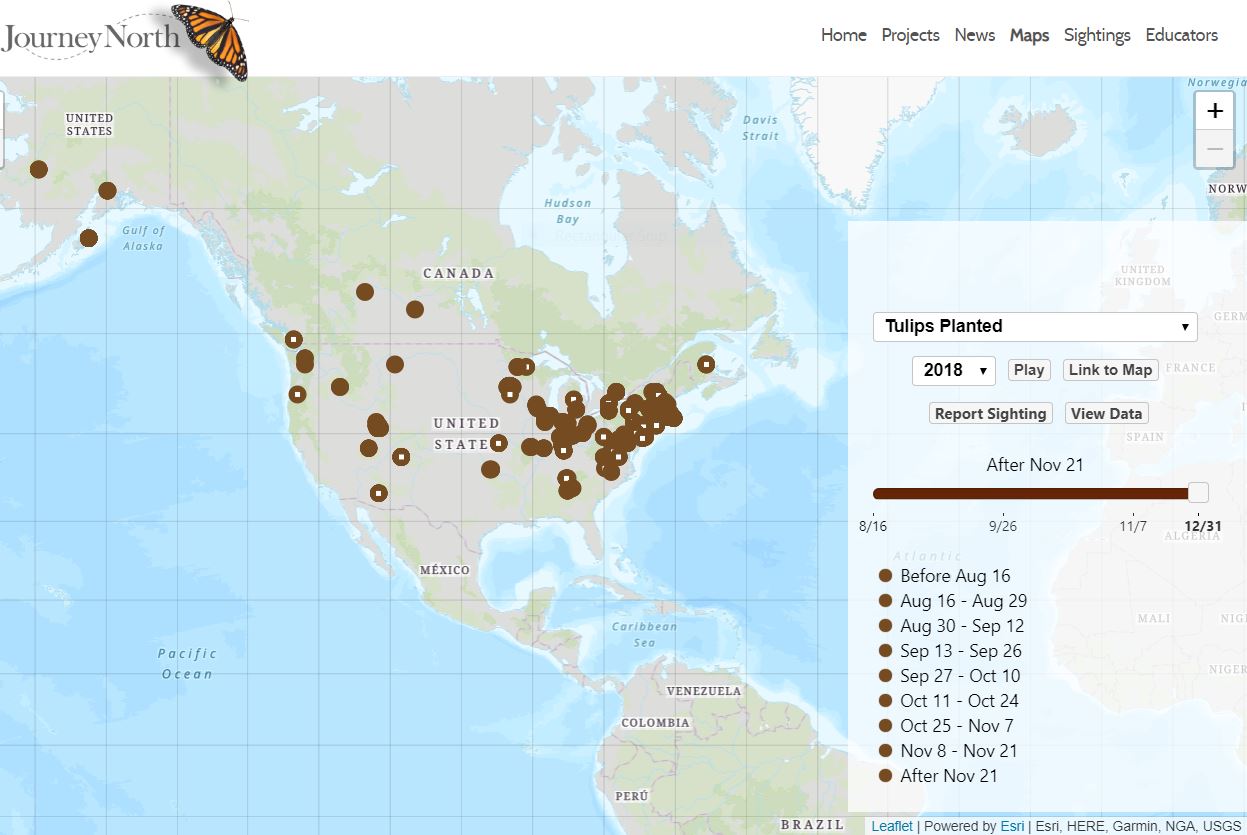Click the zoom out icon on the map
The width and height of the screenshot is (1247, 835).
click(1214, 148)
